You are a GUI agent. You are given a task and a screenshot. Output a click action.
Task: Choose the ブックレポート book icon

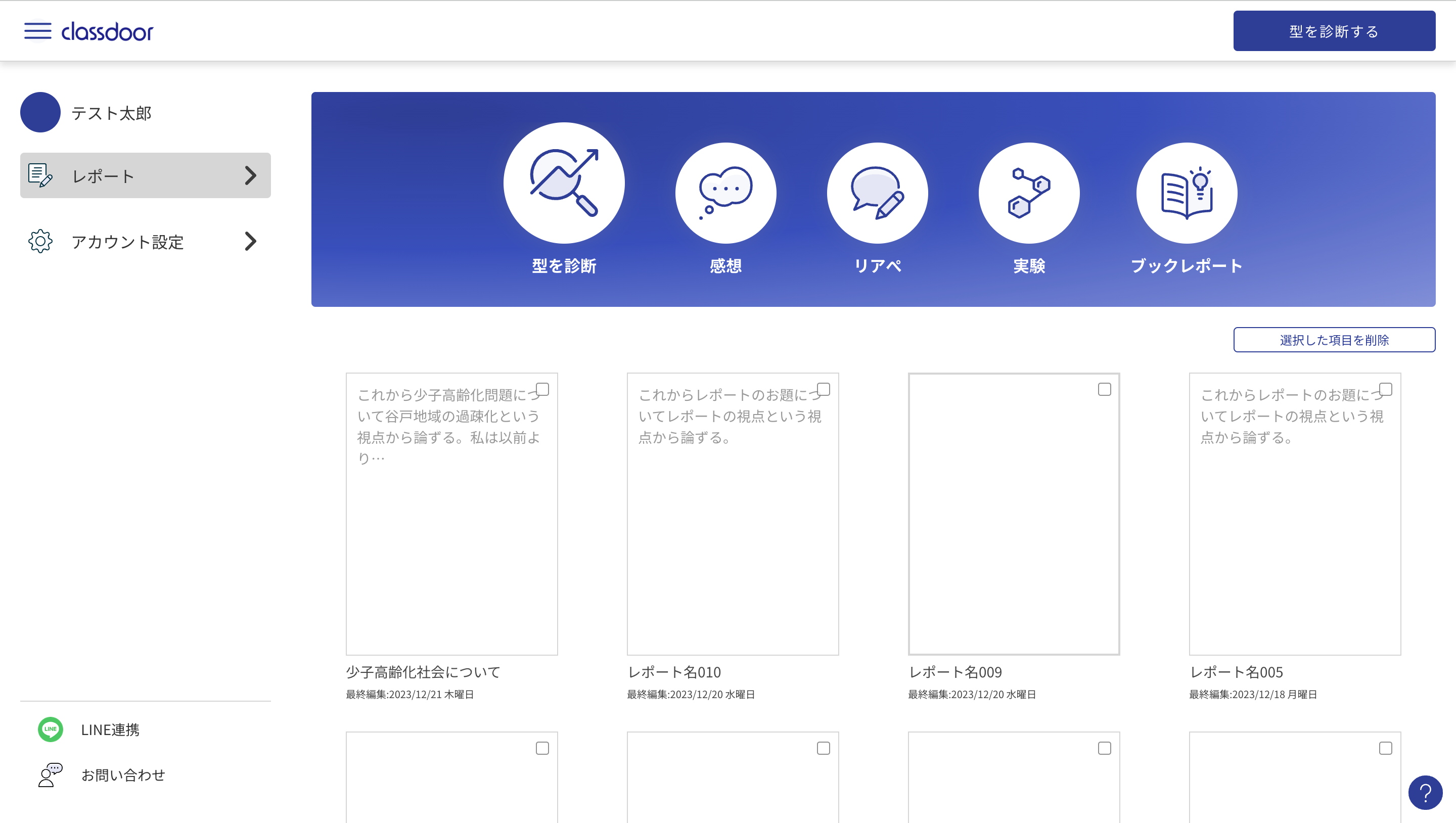1187,193
